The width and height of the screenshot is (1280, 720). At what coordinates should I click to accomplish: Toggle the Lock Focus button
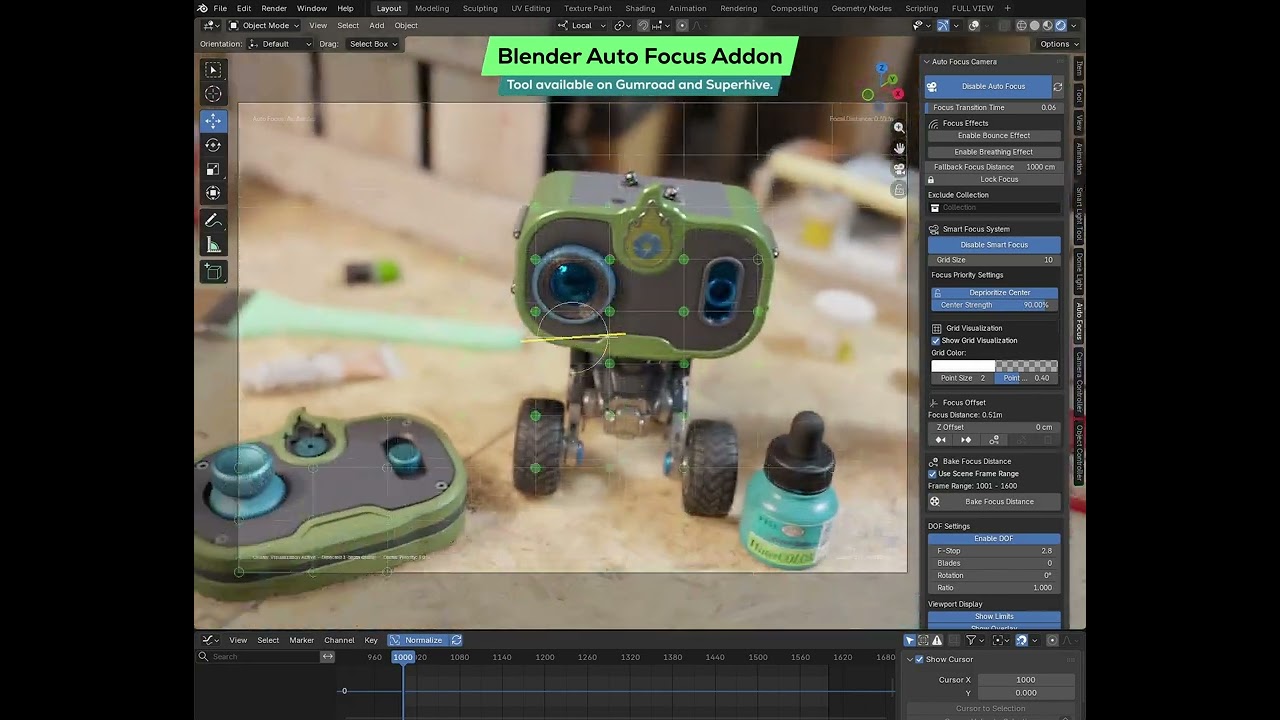click(994, 180)
